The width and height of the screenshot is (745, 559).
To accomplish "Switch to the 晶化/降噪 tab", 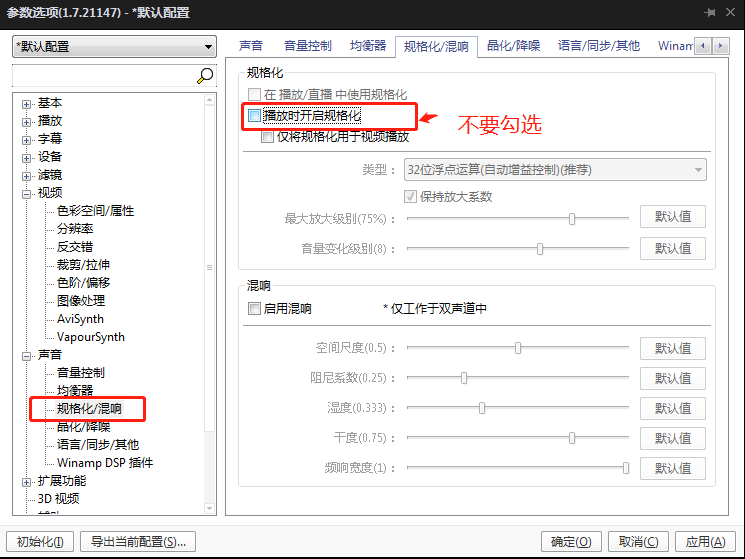I will (x=512, y=46).
